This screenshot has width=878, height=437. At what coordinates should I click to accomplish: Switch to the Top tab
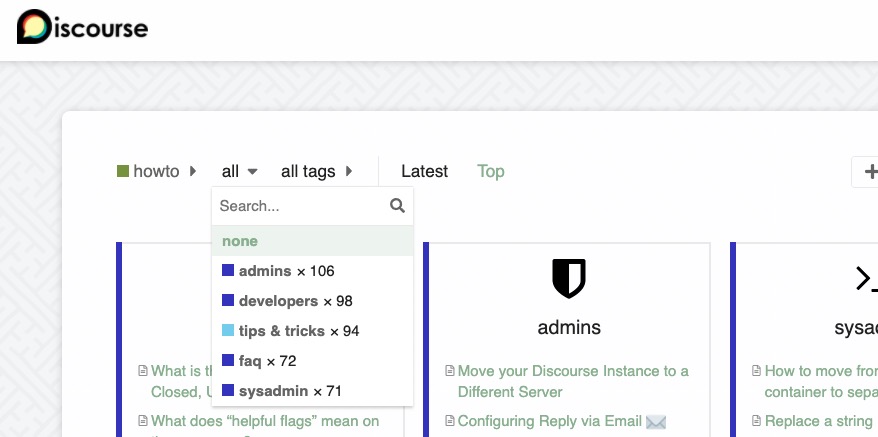[x=491, y=171]
